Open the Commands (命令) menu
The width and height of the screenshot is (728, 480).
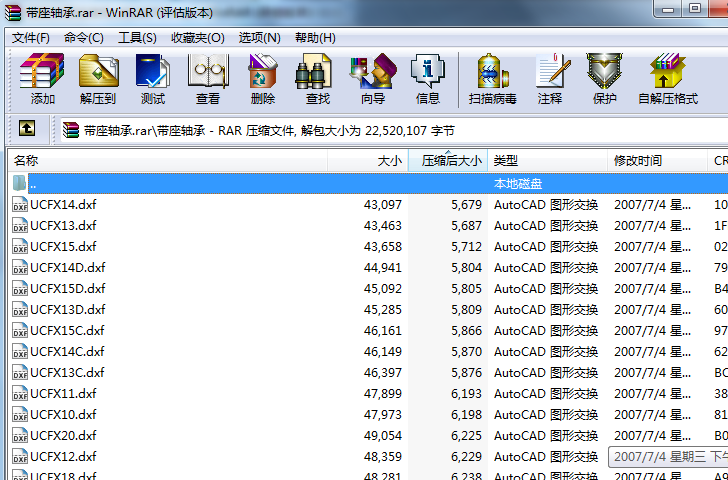[x=84, y=38]
